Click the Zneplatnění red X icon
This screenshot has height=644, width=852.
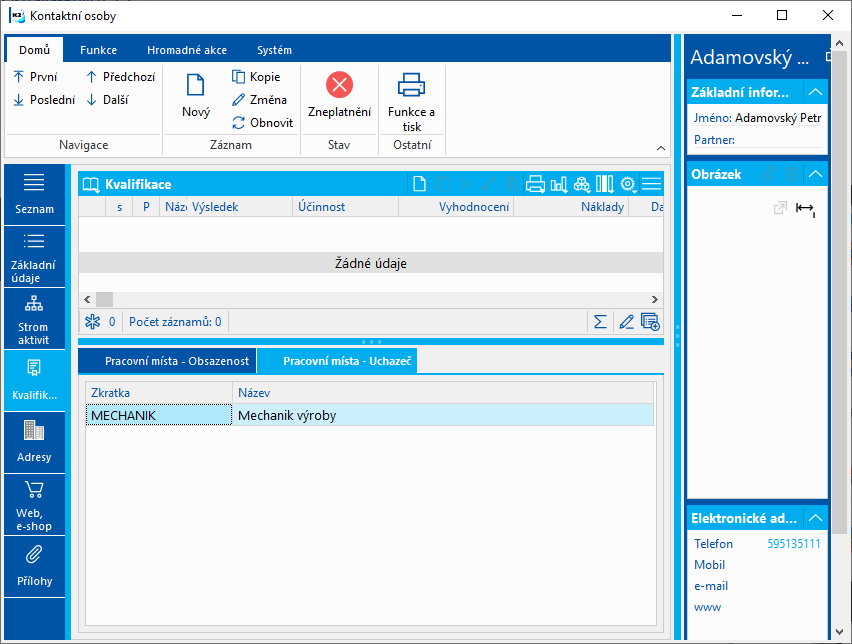coord(339,86)
